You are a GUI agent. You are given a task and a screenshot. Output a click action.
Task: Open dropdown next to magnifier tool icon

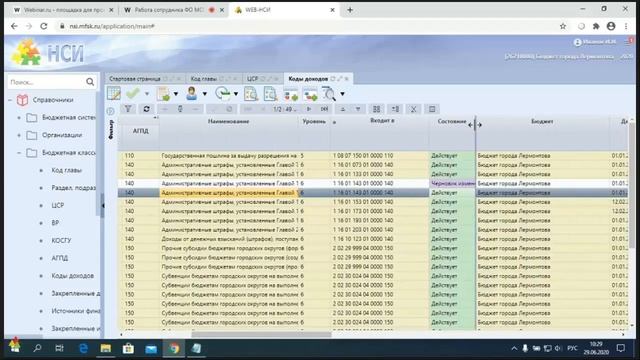[342, 94]
